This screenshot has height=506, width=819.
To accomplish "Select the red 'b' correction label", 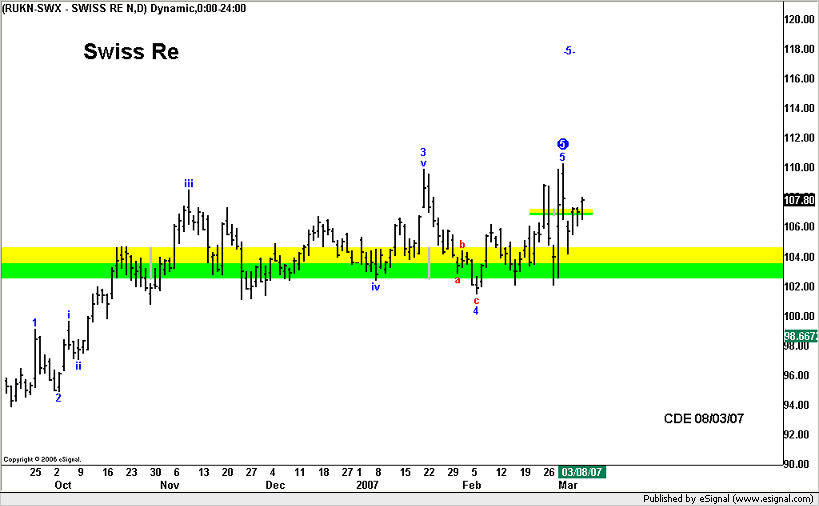I will click(x=462, y=244).
